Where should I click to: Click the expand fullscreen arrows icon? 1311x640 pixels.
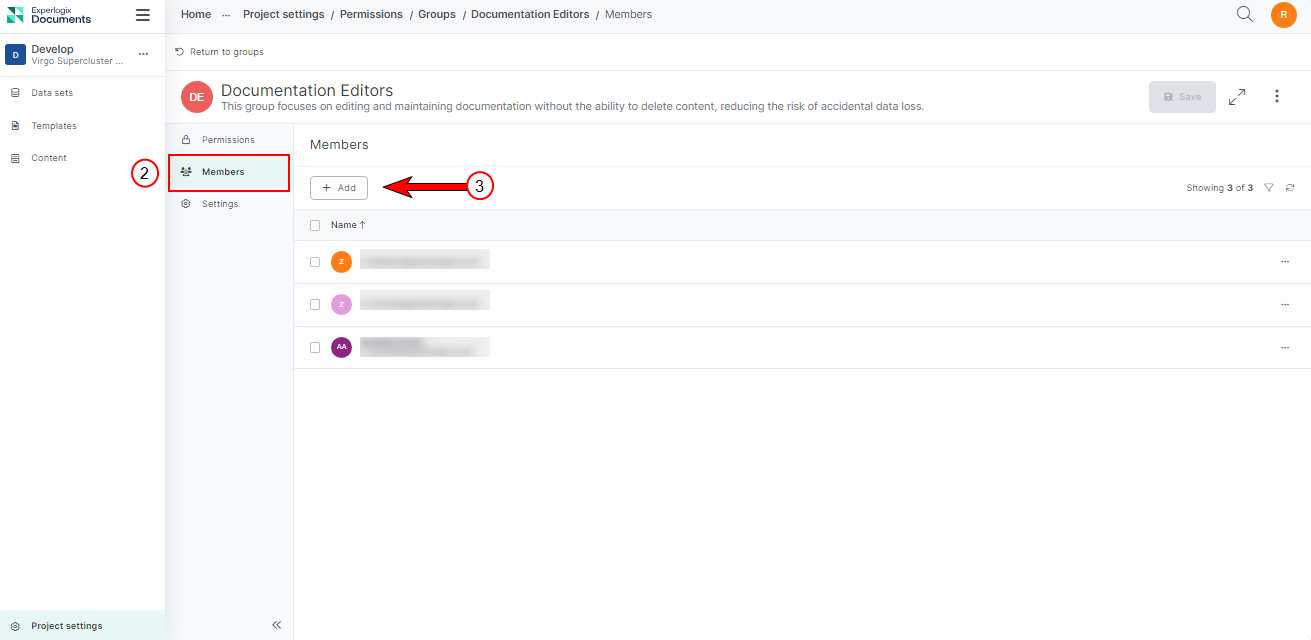(x=1237, y=97)
